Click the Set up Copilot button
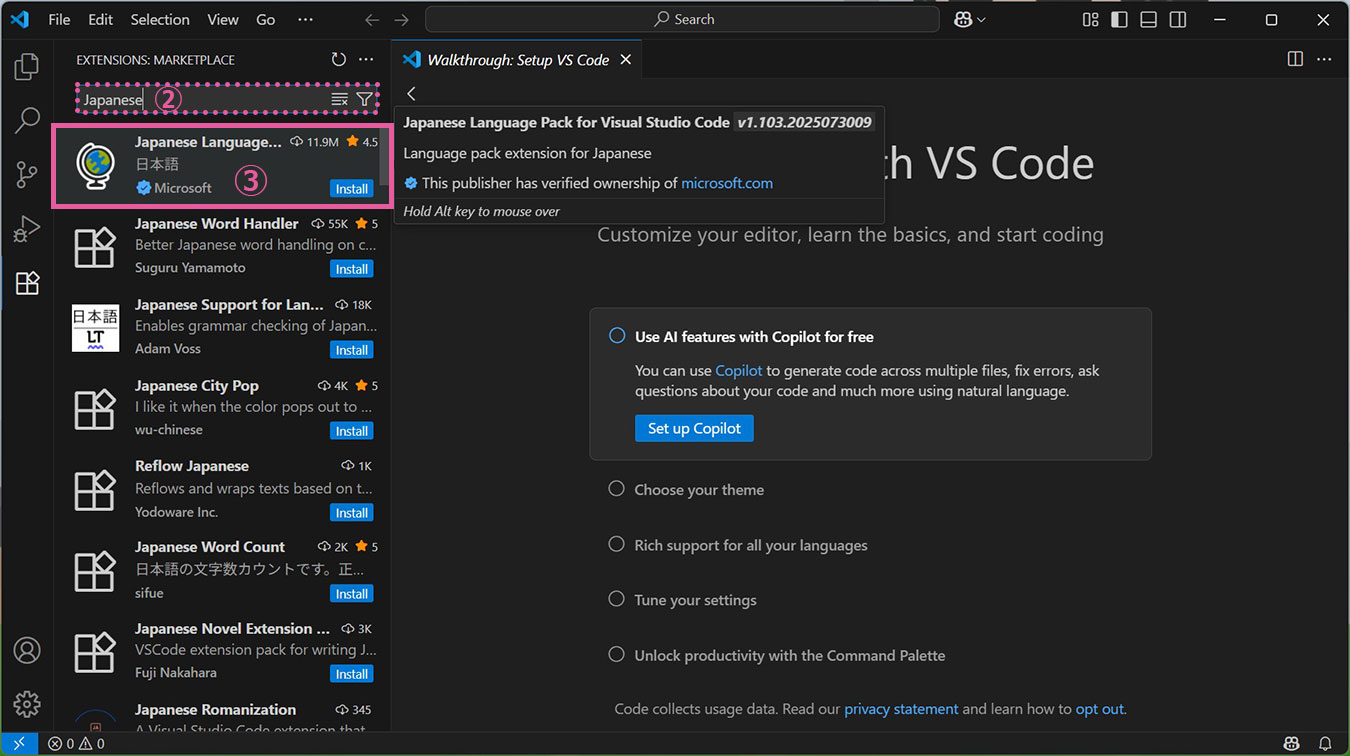This screenshot has height=756, width=1350. click(694, 428)
